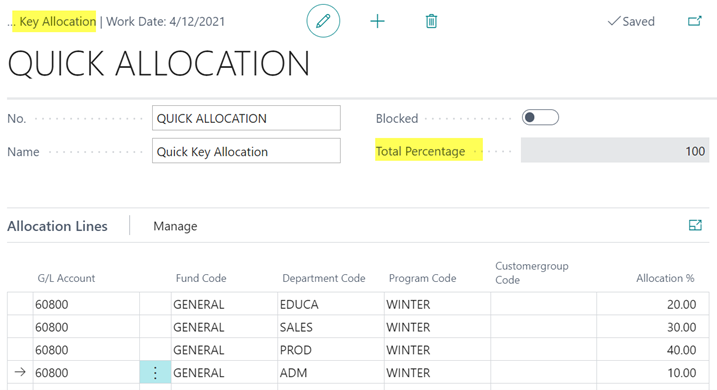Click the Name field Quick Key Allocation
The width and height of the screenshot is (717, 390).
click(x=246, y=151)
